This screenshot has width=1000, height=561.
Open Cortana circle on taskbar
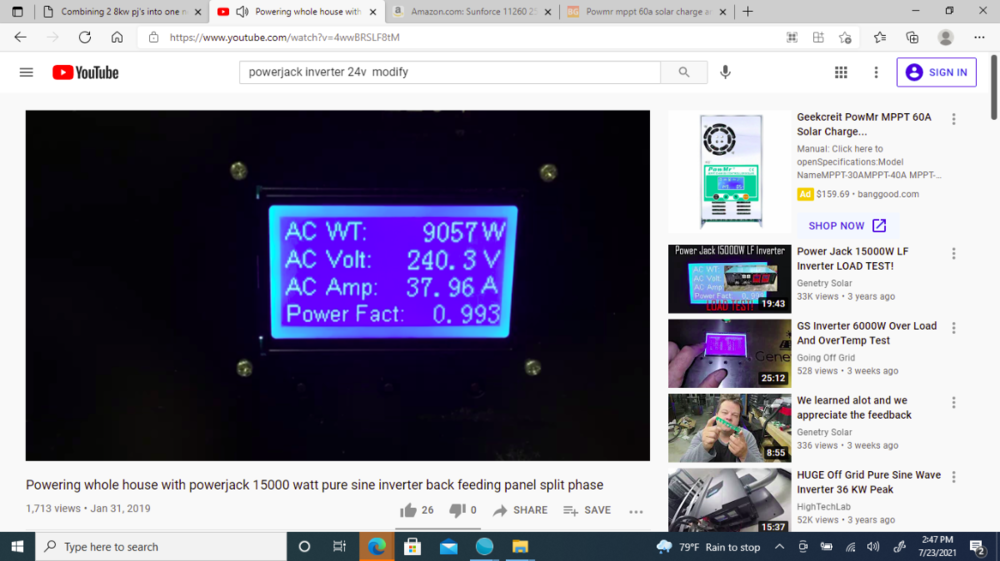tap(304, 546)
